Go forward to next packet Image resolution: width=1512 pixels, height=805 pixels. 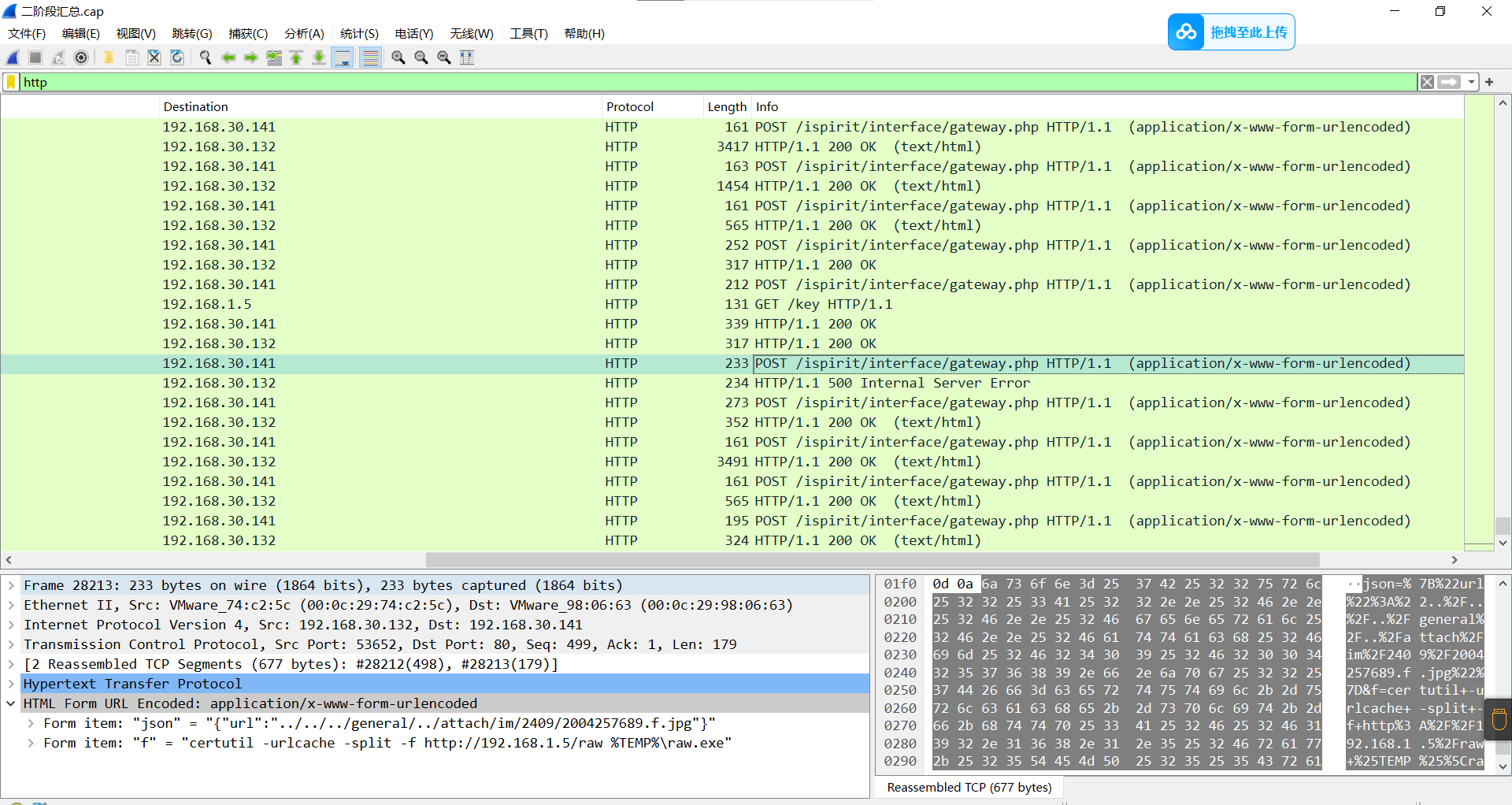(251, 57)
